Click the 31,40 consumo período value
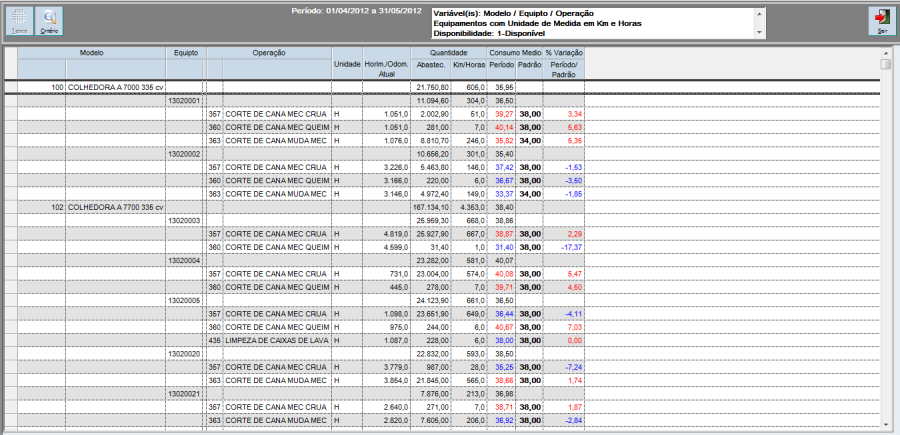 [x=501, y=247]
